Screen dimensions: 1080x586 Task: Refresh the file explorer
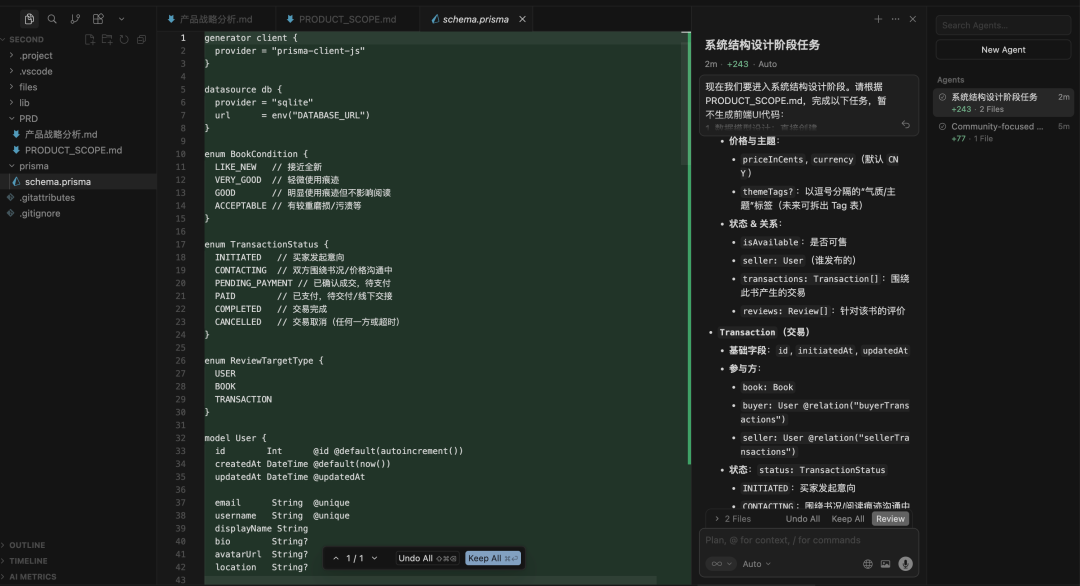tap(124, 40)
